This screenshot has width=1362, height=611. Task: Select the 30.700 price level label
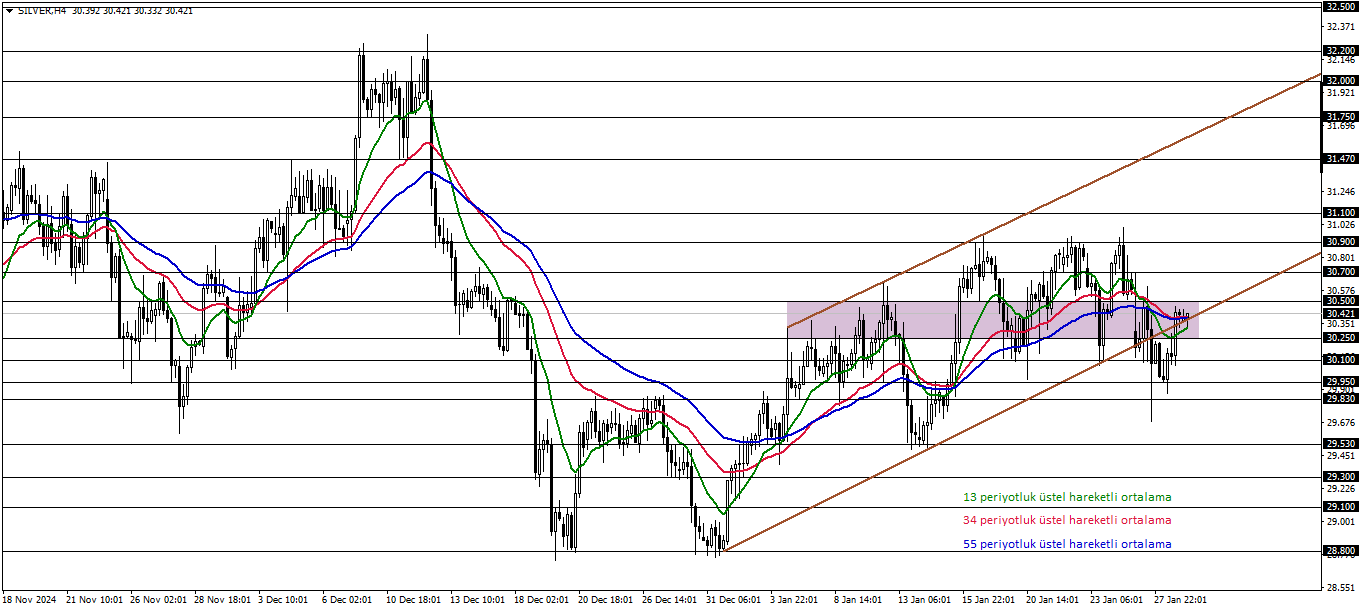pos(1340,272)
